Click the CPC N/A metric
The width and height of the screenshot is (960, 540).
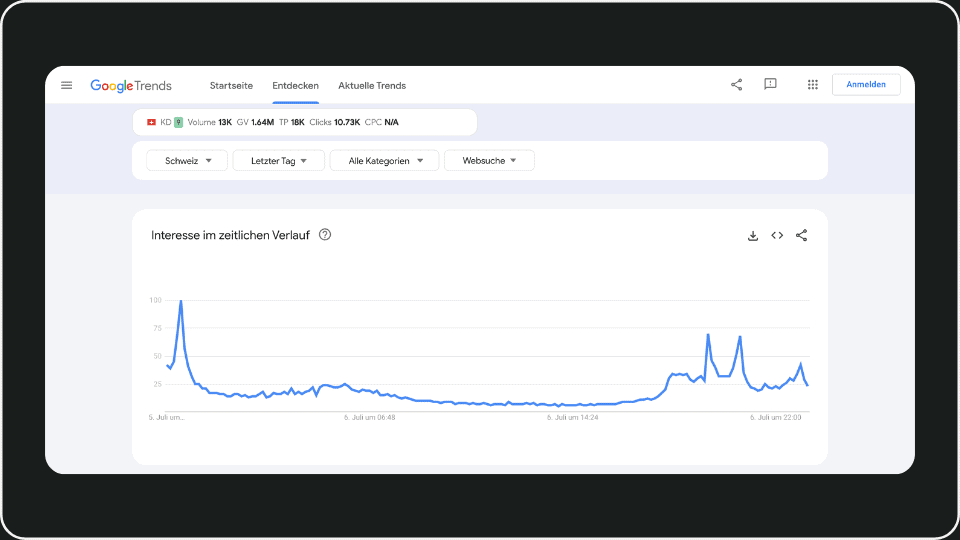[381, 122]
